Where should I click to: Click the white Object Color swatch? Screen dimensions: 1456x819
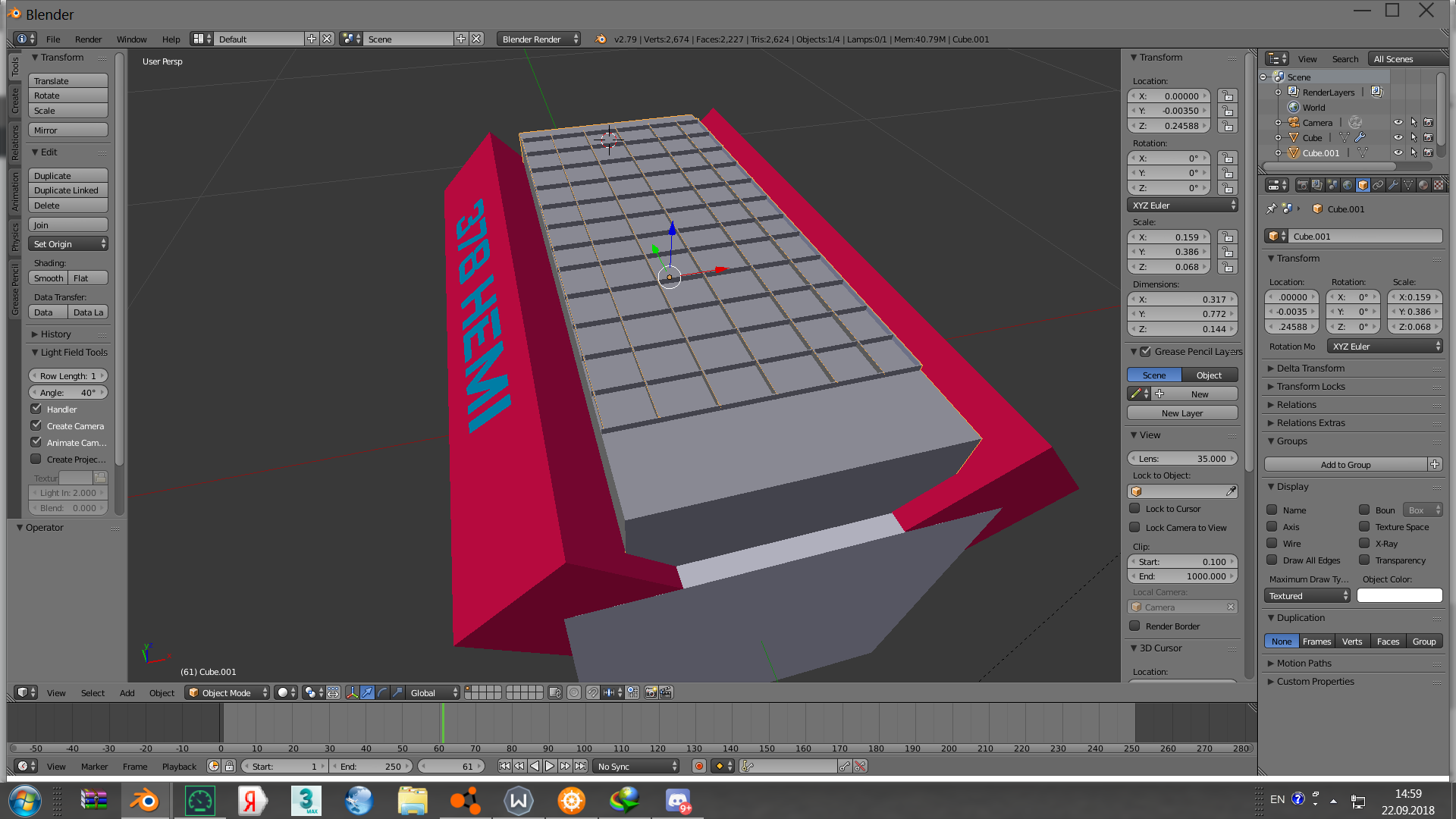(1399, 595)
